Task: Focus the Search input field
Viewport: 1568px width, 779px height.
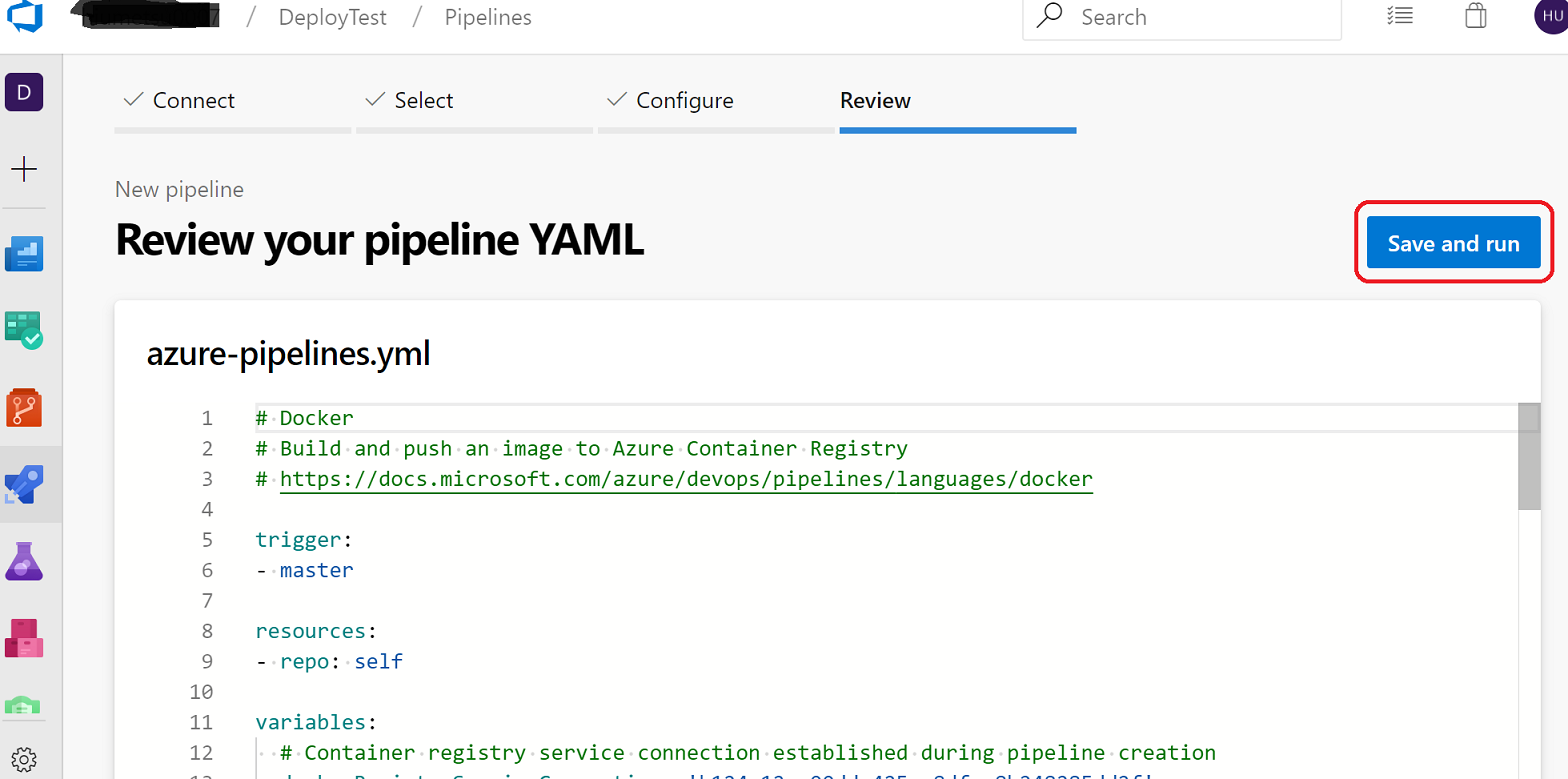Action: point(1182,17)
